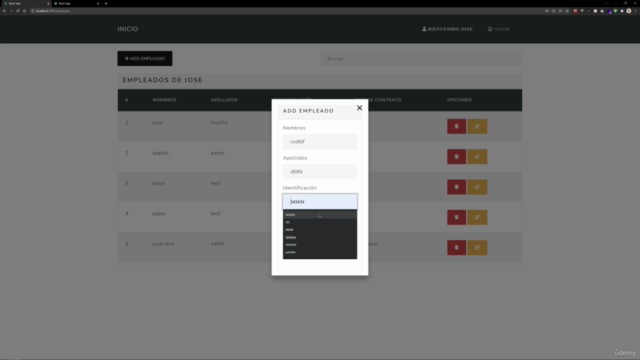The width and height of the screenshot is (640, 360).
Task: Delete employee jose trujillo with trash icon
Action: [x=456, y=127]
